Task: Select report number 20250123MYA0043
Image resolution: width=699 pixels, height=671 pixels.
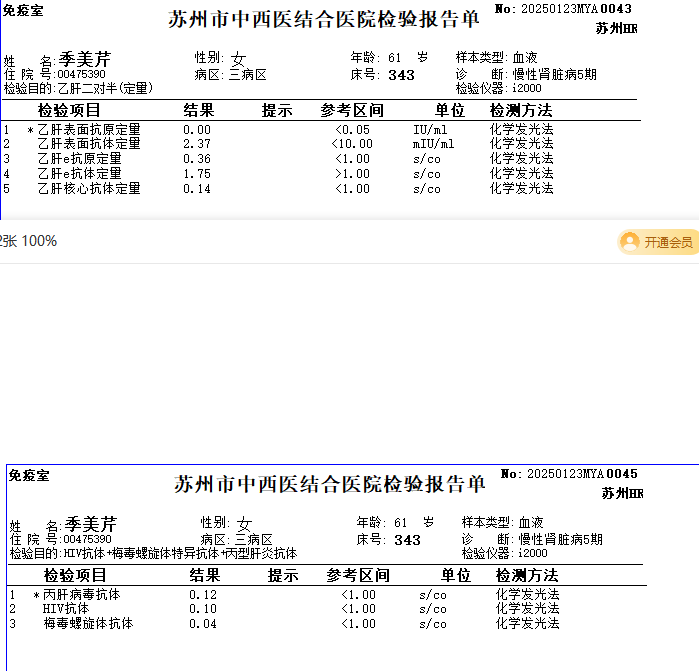Action: tap(576, 8)
